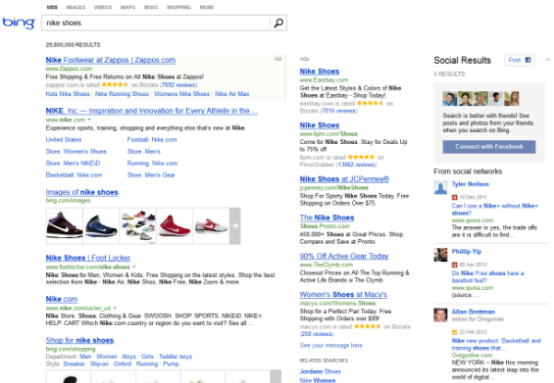Screen dimensions: 554x383
Task: Open Nike Running Shoes sublink
Action: point(122,94)
